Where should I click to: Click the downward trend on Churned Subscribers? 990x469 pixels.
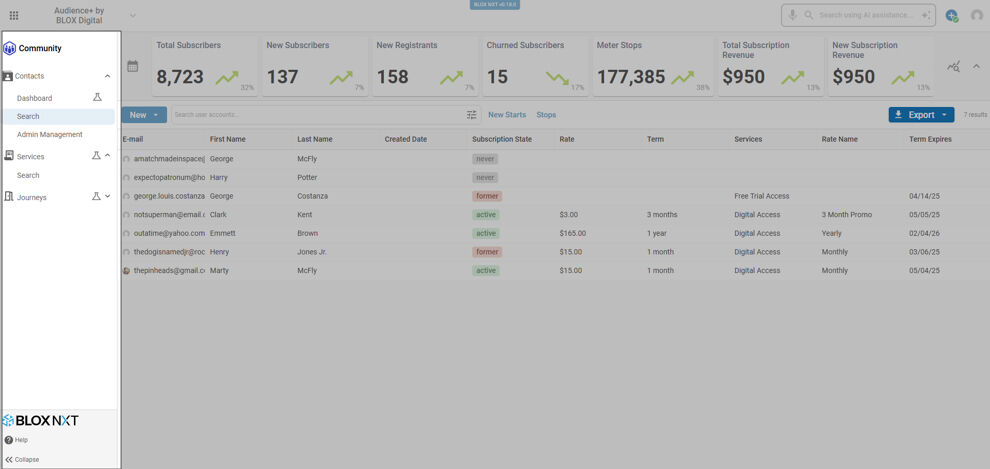pos(558,78)
